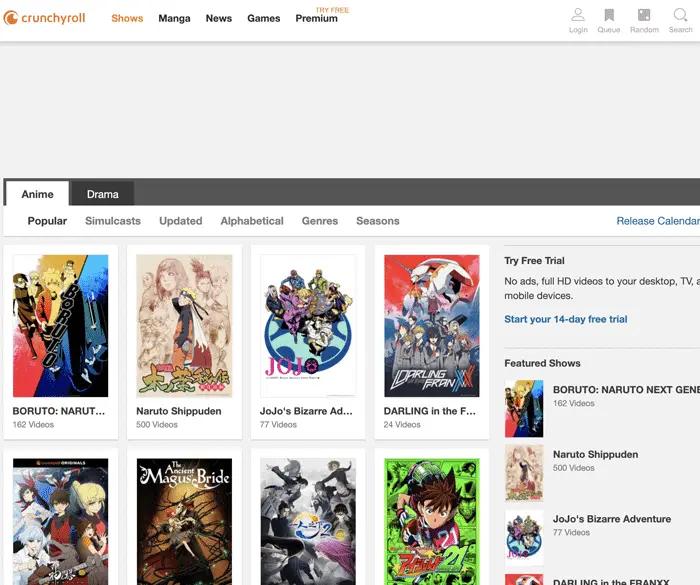The height and width of the screenshot is (585, 700).
Task: Open featured BORUTO small thumbnail
Action: coord(524,409)
